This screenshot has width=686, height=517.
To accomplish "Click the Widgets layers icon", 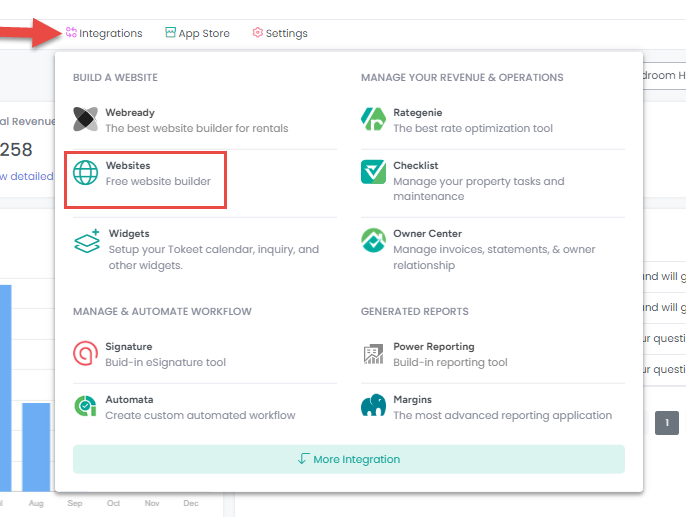I will point(87,241).
